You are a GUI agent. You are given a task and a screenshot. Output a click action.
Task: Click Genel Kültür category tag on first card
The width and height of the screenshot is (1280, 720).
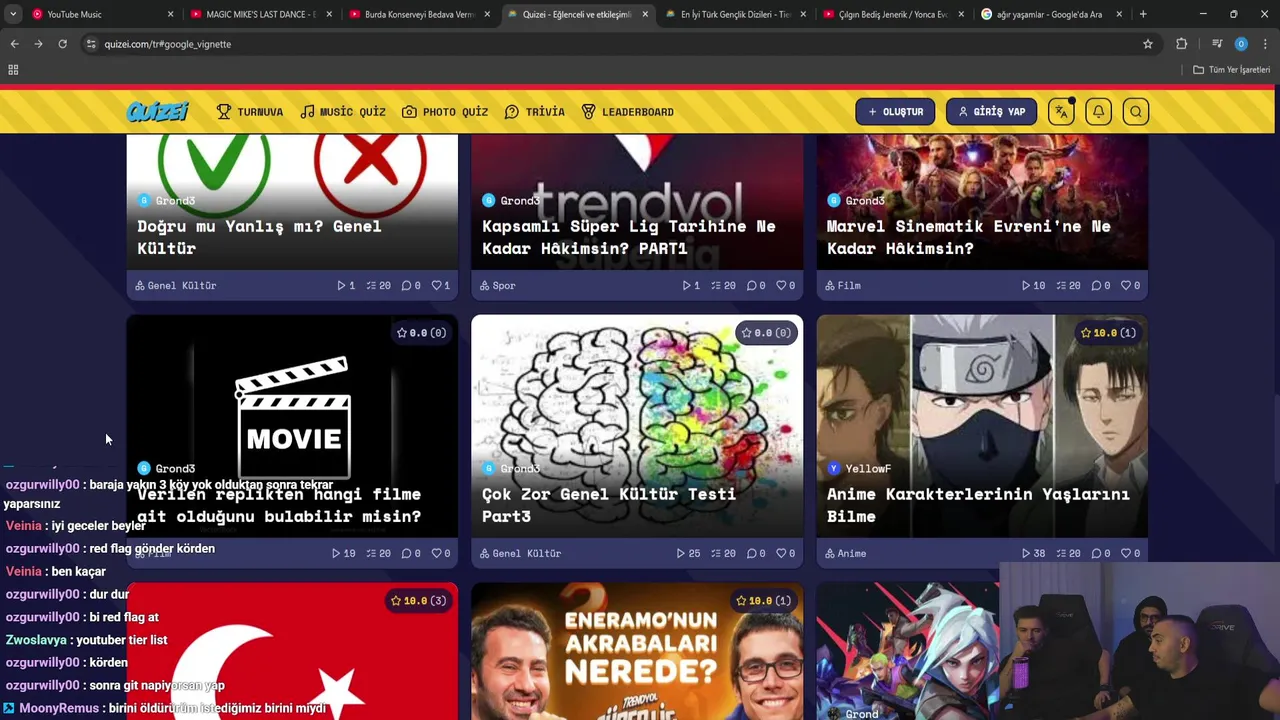176,286
